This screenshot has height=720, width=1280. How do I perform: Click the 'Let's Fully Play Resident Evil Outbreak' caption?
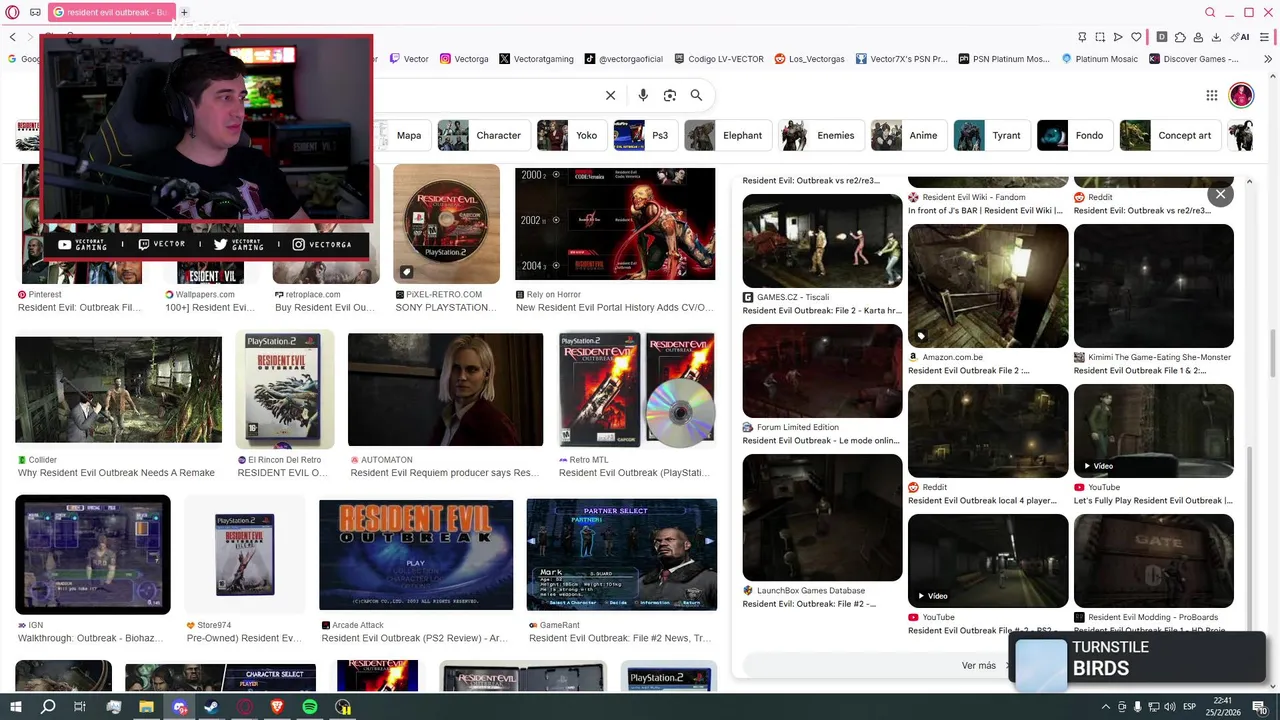click(1153, 501)
